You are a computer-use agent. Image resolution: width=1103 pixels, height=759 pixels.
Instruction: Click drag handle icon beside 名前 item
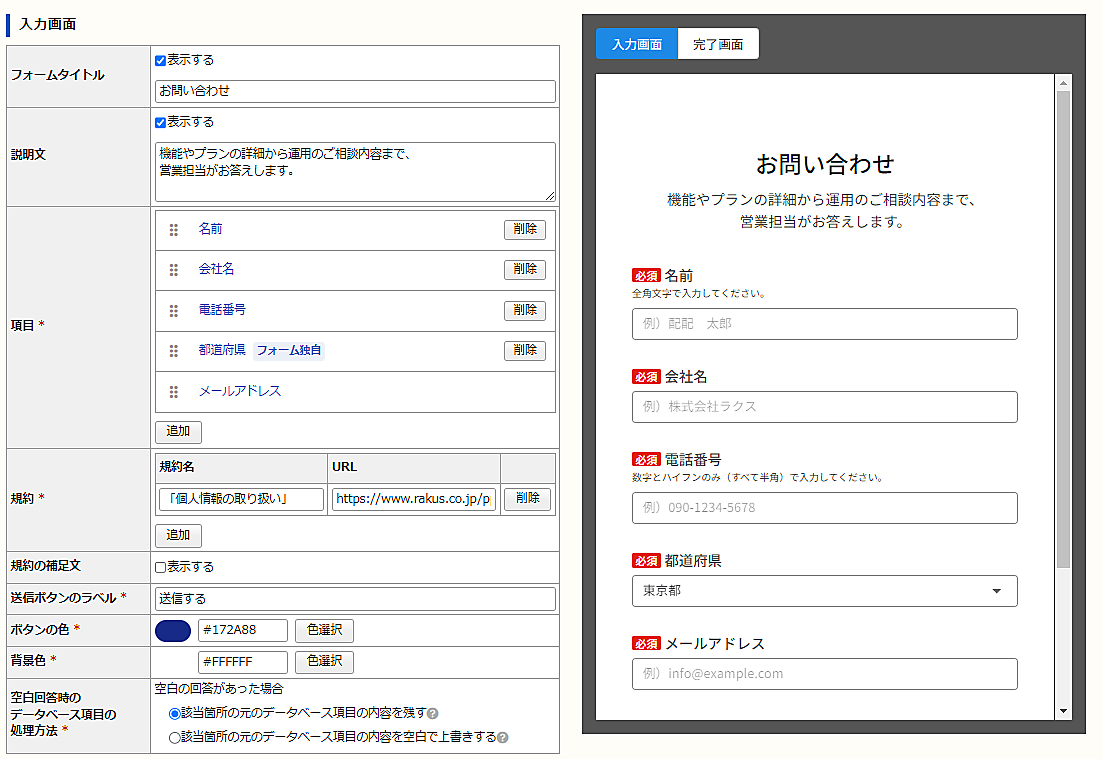pyautogui.click(x=174, y=230)
